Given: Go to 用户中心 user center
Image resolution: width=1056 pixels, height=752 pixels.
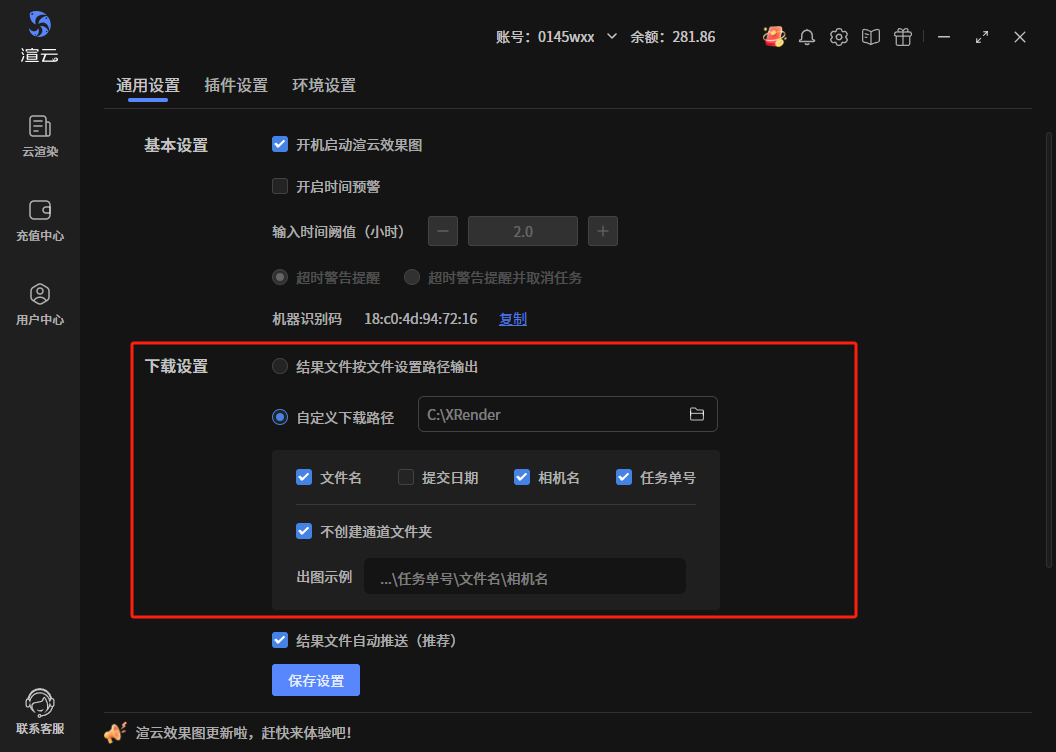Looking at the screenshot, I should (40, 304).
